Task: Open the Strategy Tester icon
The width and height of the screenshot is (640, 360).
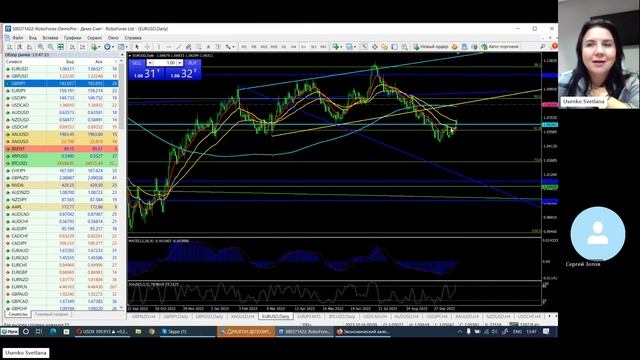Action: (x=405, y=47)
